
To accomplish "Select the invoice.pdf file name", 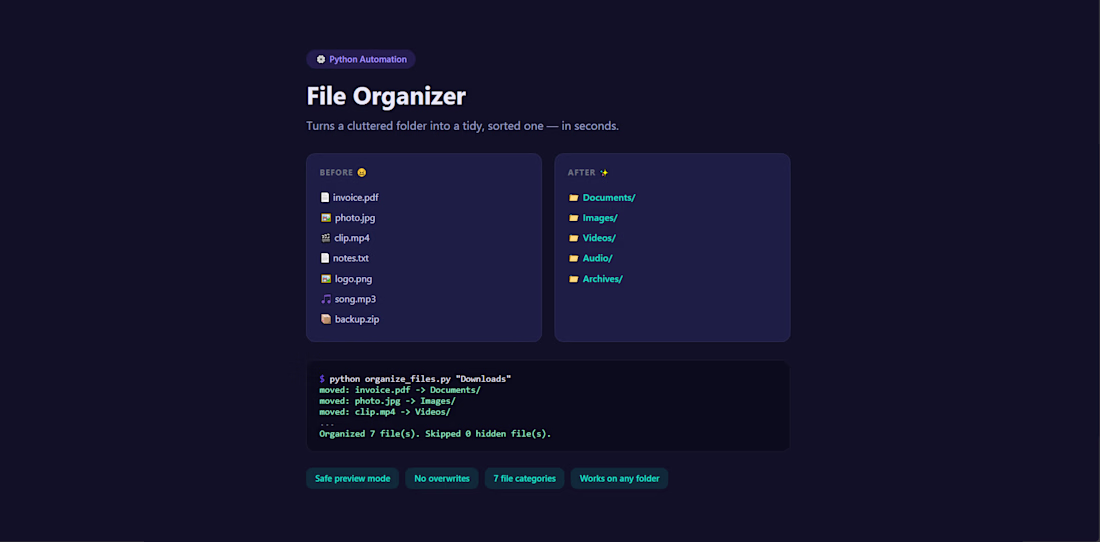I will 356,198.
